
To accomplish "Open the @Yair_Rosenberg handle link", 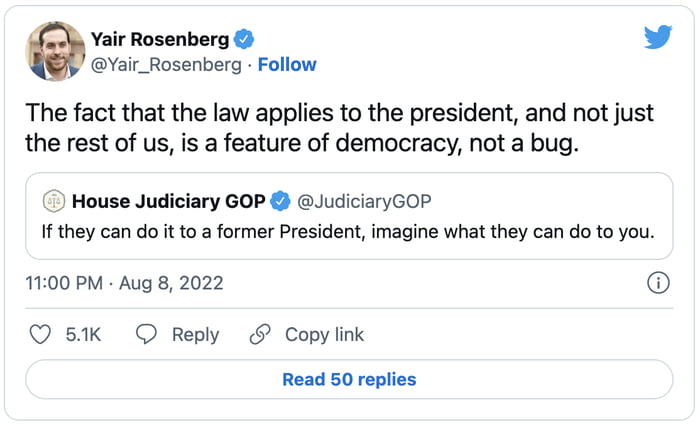I will [168, 65].
